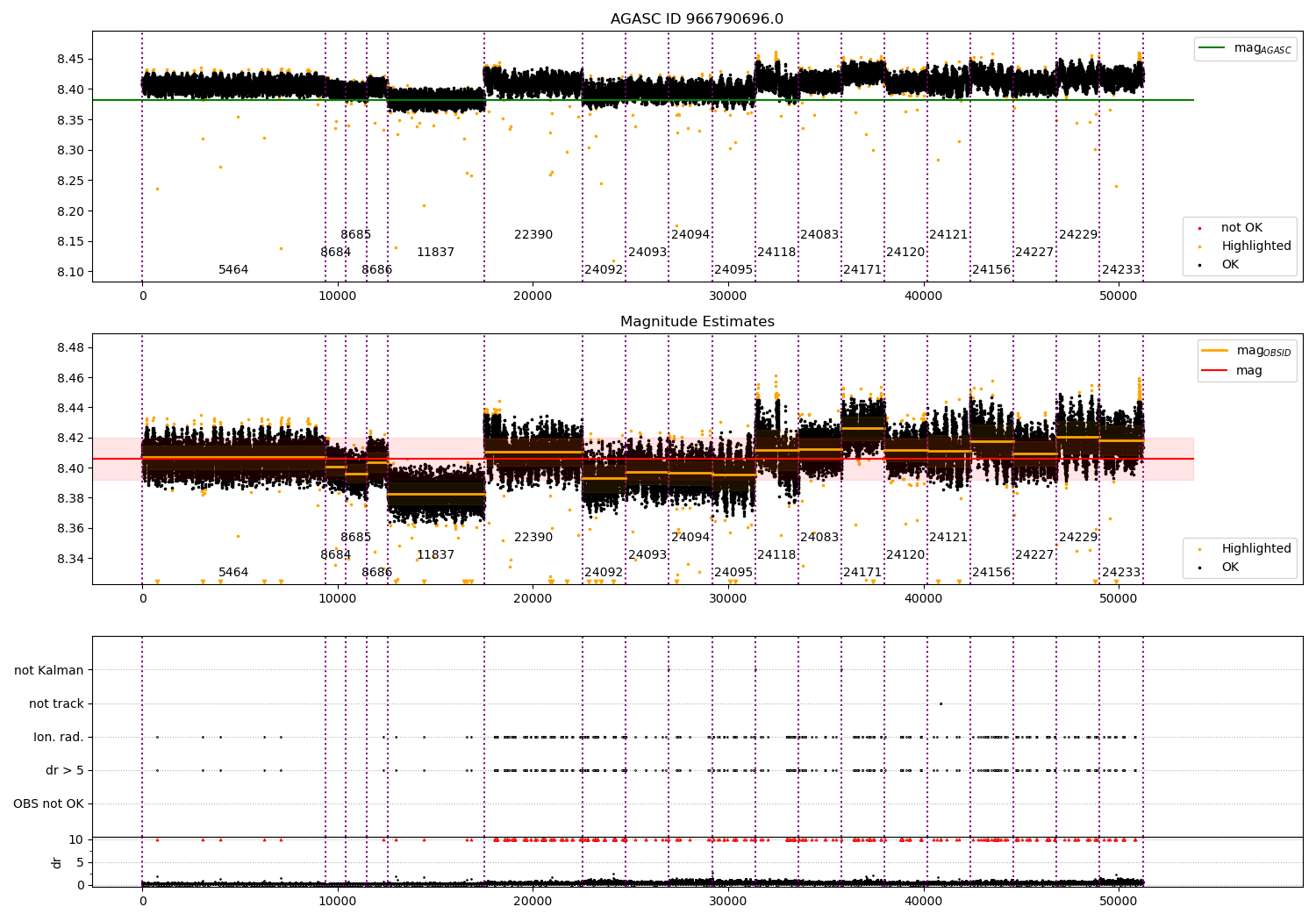The height and width of the screenshot is (921, 1316).
Task: Click 'Highlighted' legend entry in middle plot
Action: click(1241, 549)
